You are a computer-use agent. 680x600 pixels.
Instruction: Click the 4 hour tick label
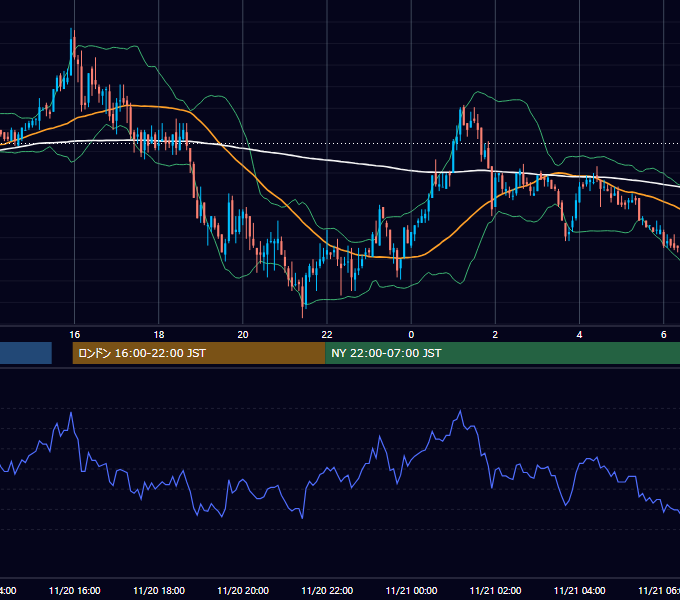coord(579,334)
